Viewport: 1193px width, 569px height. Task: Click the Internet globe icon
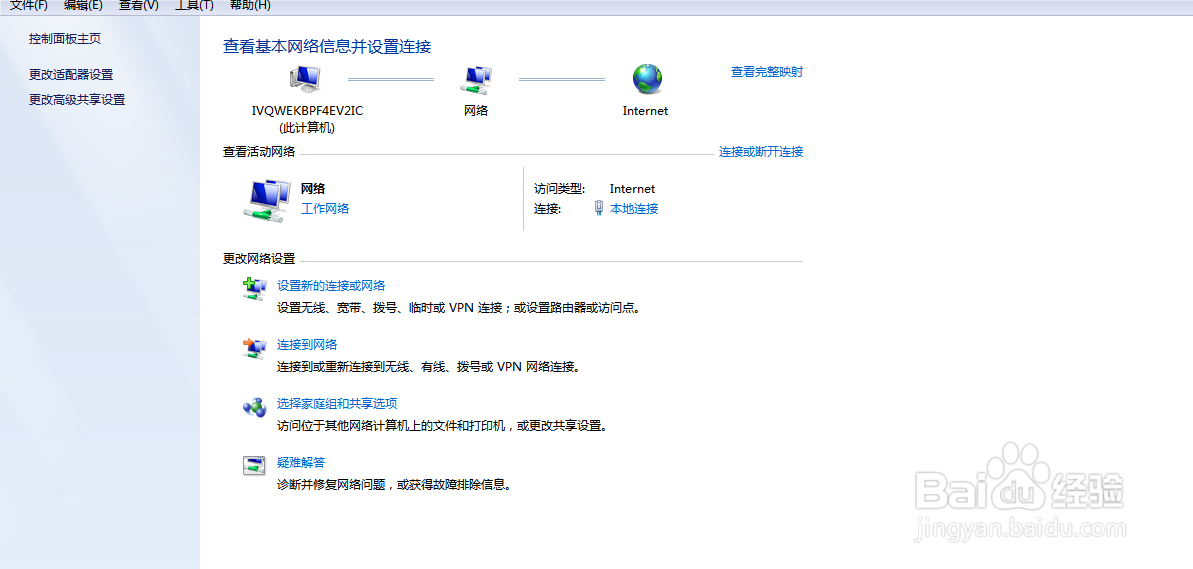(x=647, y=78)
